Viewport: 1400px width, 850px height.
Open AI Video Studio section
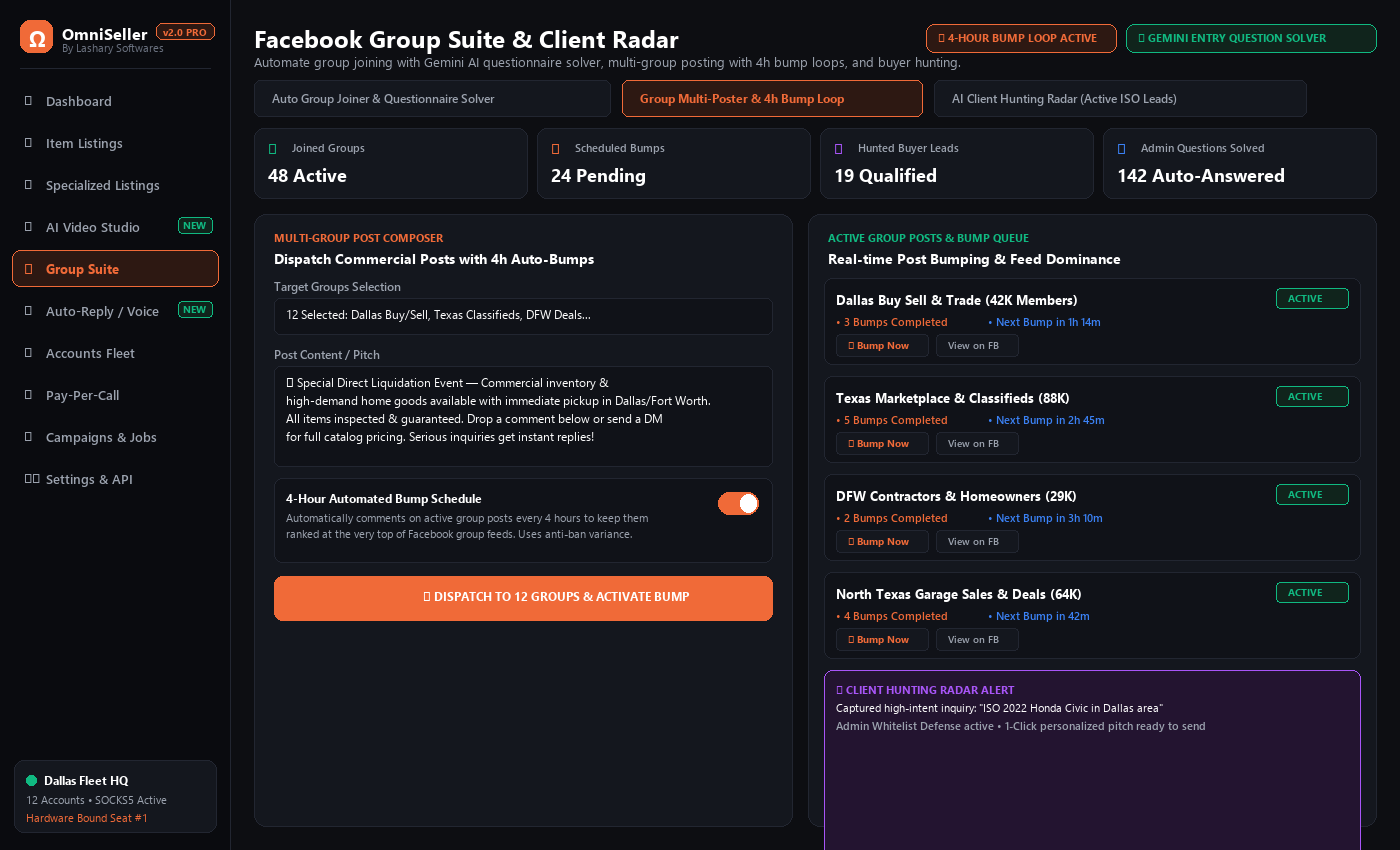[x=115, y=227]
